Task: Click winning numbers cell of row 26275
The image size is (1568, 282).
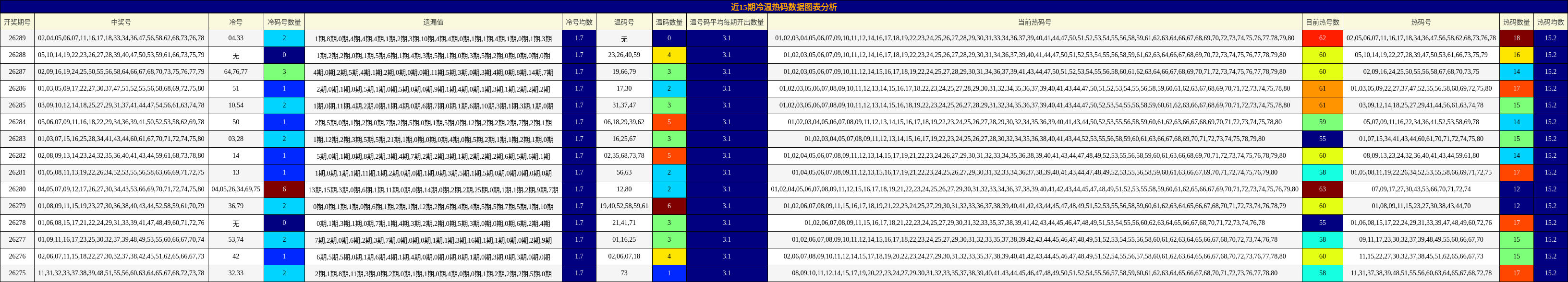Action: coord(121,273)
